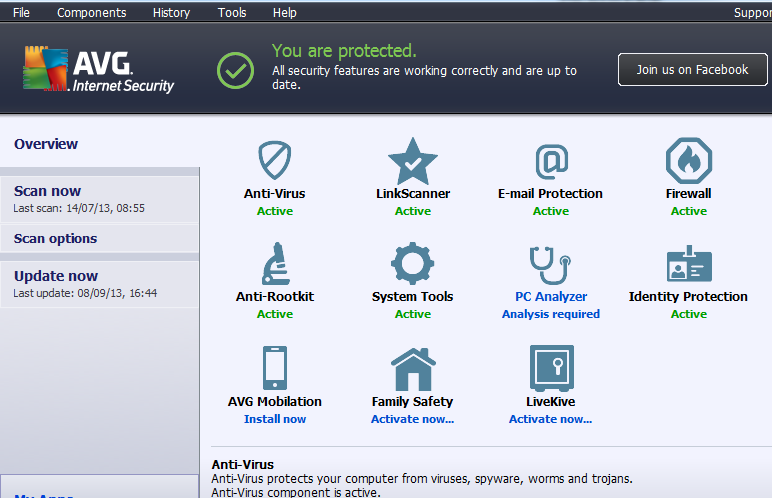Select Overview in the left sidebar
The height and width of the screenshot is (498, 772).
tap(46, 144)
